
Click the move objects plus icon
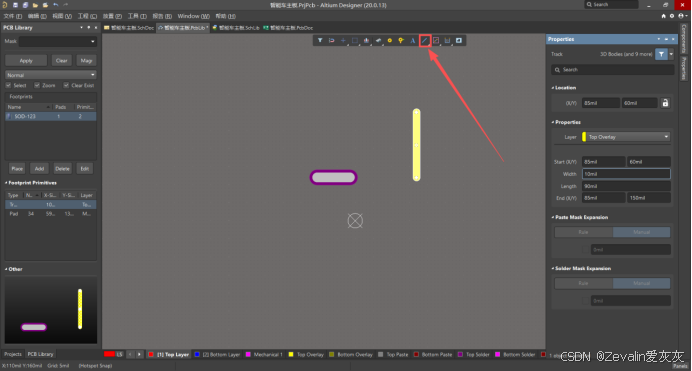pos(343,40)
